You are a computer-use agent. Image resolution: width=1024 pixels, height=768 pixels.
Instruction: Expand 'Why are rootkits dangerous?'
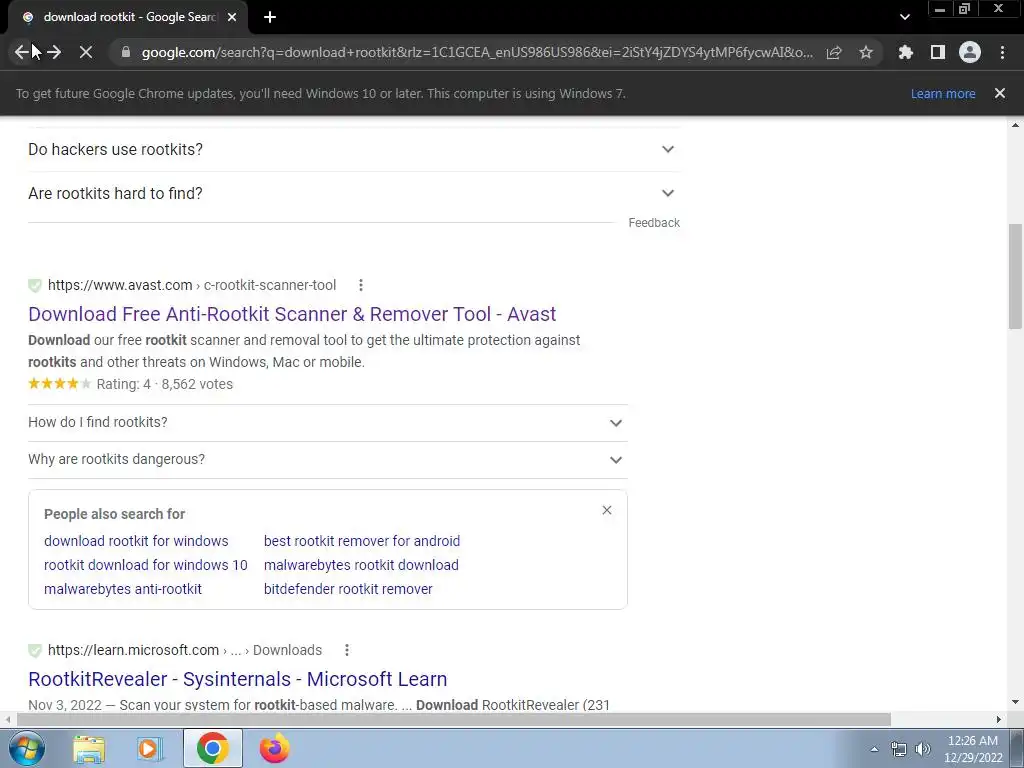click(x=328, y=460)
